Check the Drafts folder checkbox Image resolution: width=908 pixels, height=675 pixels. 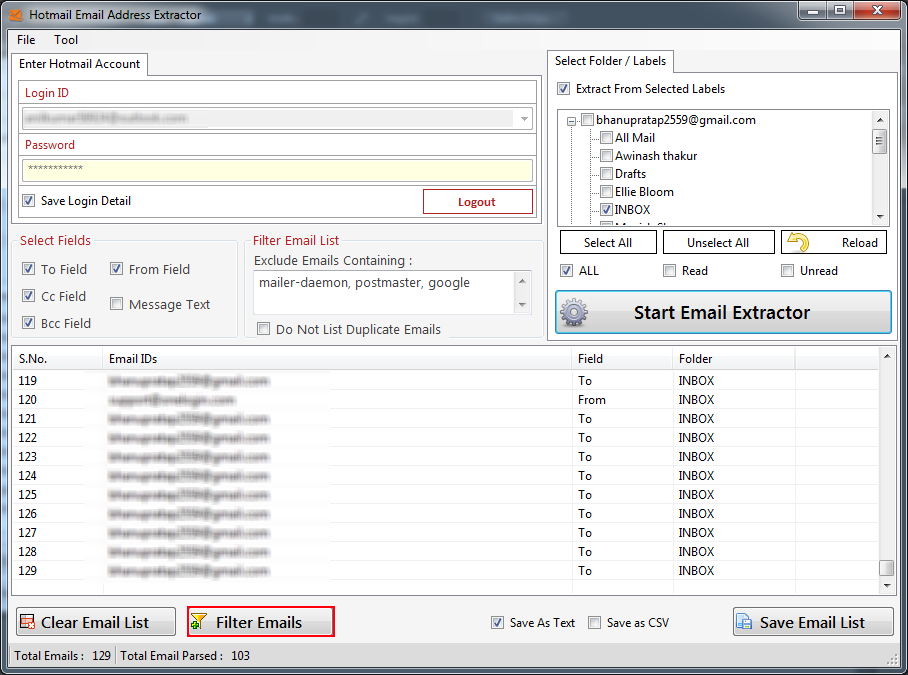tap(606, 174)
